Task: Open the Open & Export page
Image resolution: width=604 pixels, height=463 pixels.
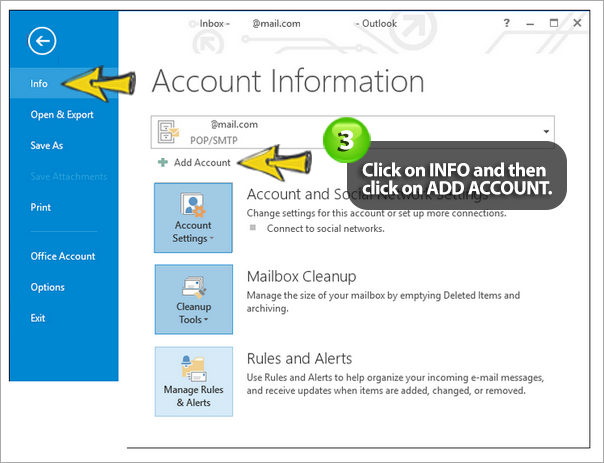Action: (x=62, y=114)
